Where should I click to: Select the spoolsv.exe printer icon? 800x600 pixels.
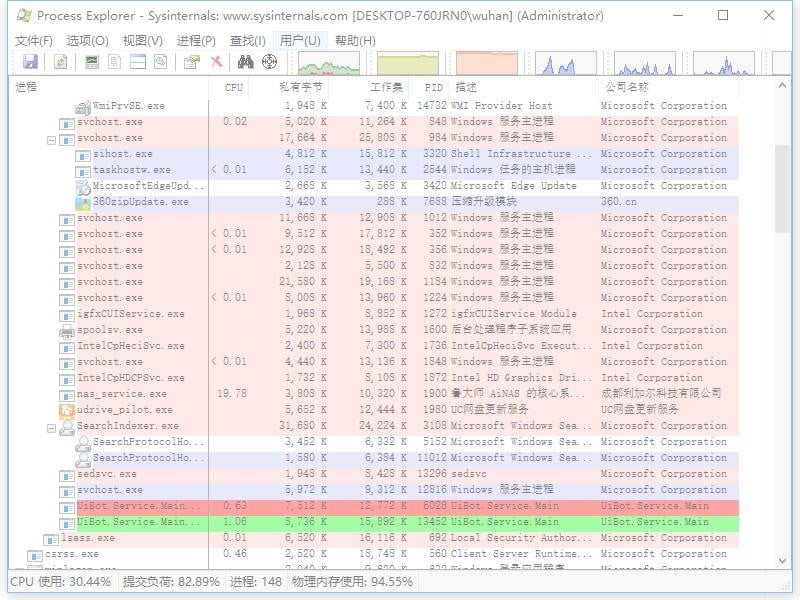click(x=67, y=331)
